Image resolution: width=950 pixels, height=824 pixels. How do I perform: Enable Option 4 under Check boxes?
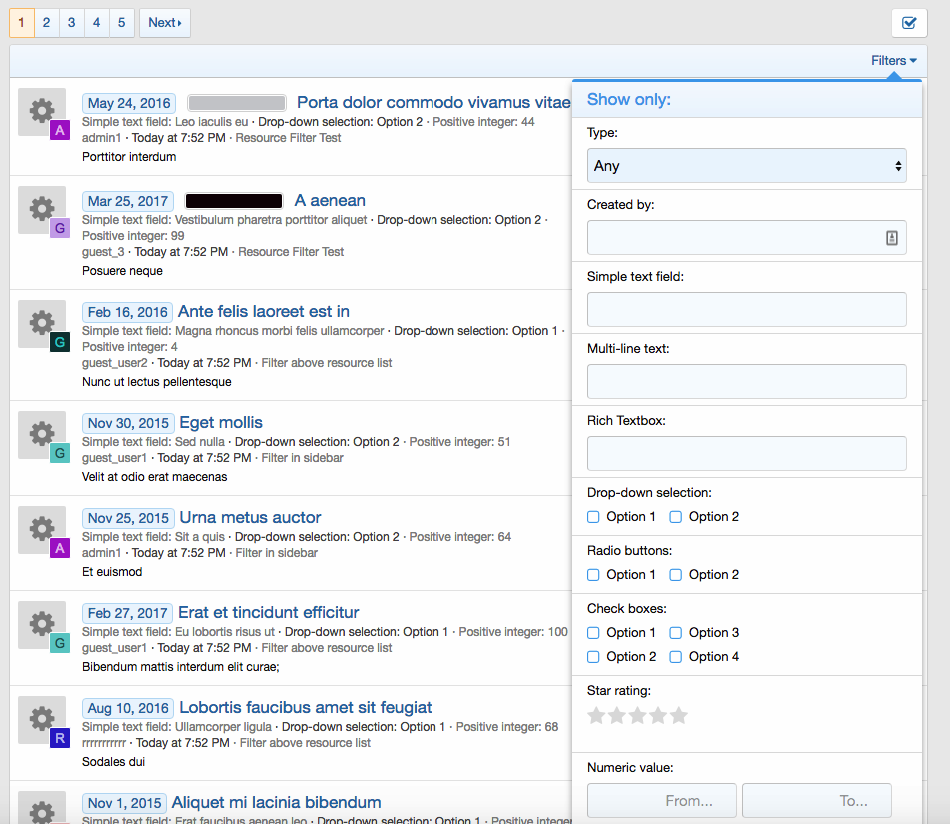676,657
